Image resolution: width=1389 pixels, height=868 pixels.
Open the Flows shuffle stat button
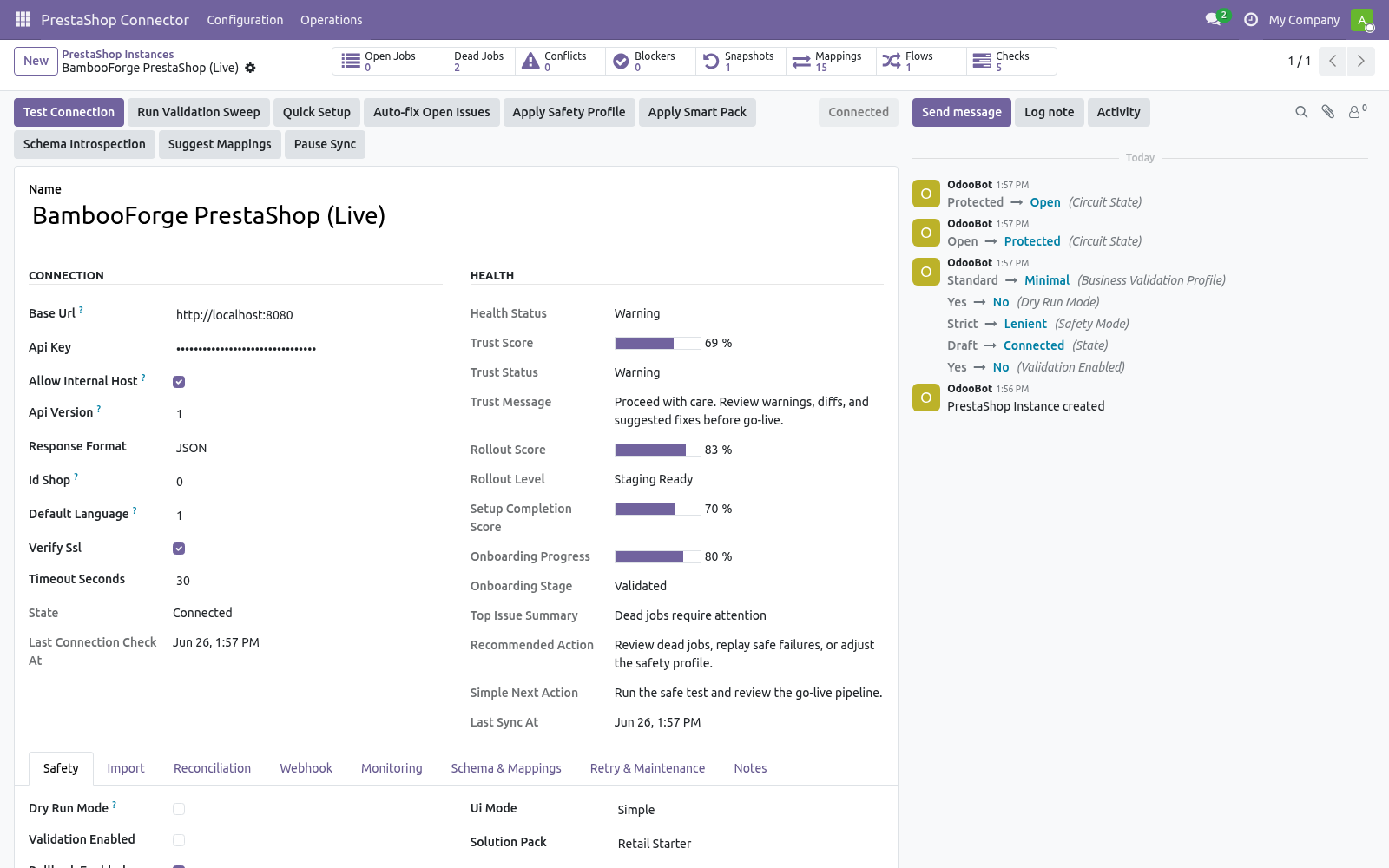(x=921, y=61)
